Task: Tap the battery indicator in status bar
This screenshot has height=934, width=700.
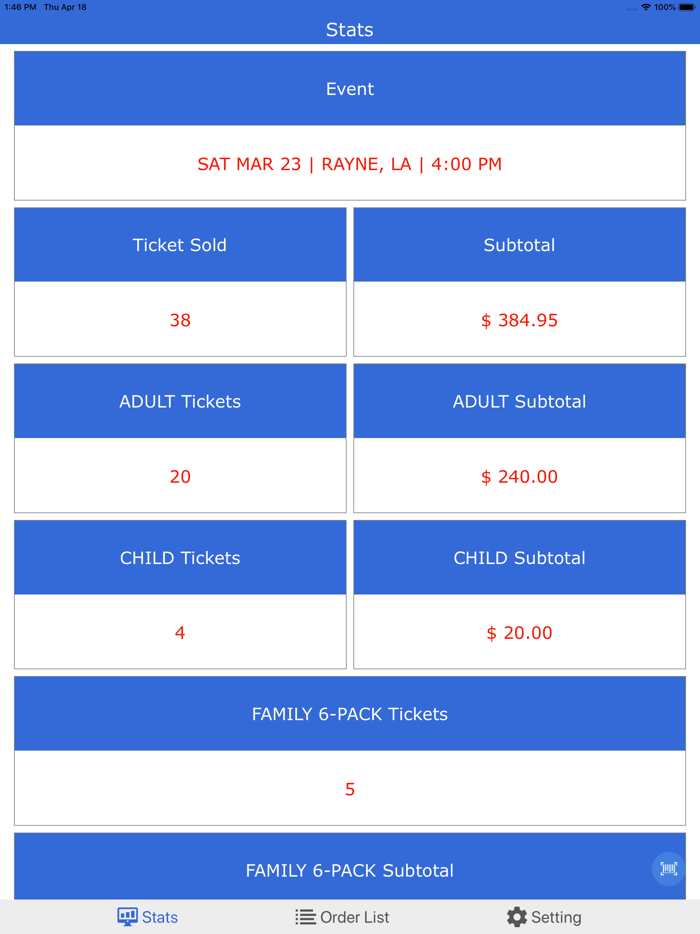Action: [x=688, y=7]
